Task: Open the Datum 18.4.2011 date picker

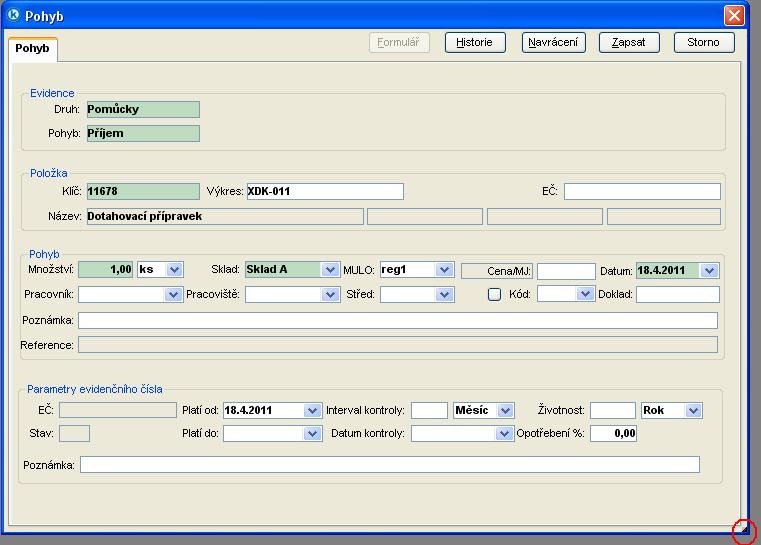Action: [x=710, y=270]
